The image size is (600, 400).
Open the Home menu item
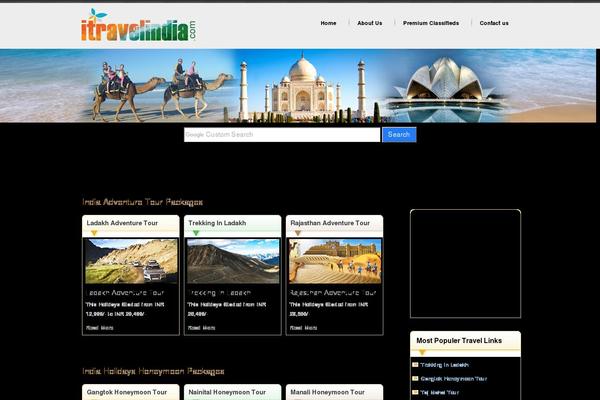click(x=328, y=23)
